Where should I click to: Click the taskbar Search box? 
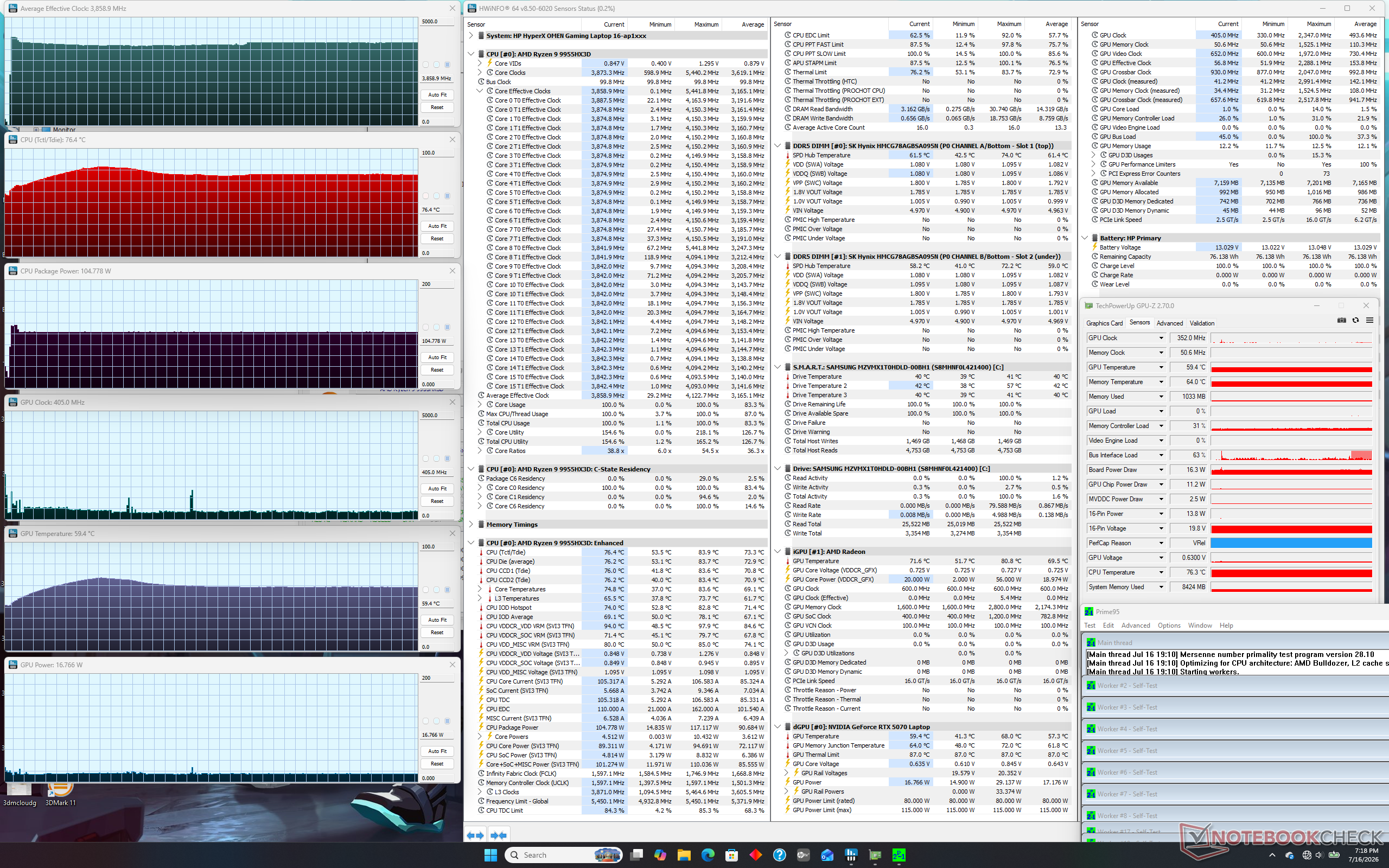564,855
